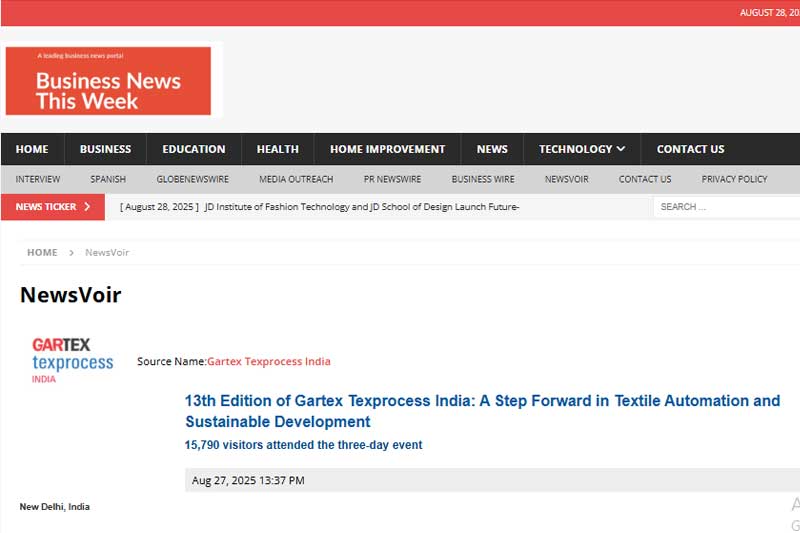This screenshot has height=533, width=800.
Task: Open the Education menu item
Action: coord(194,149)
